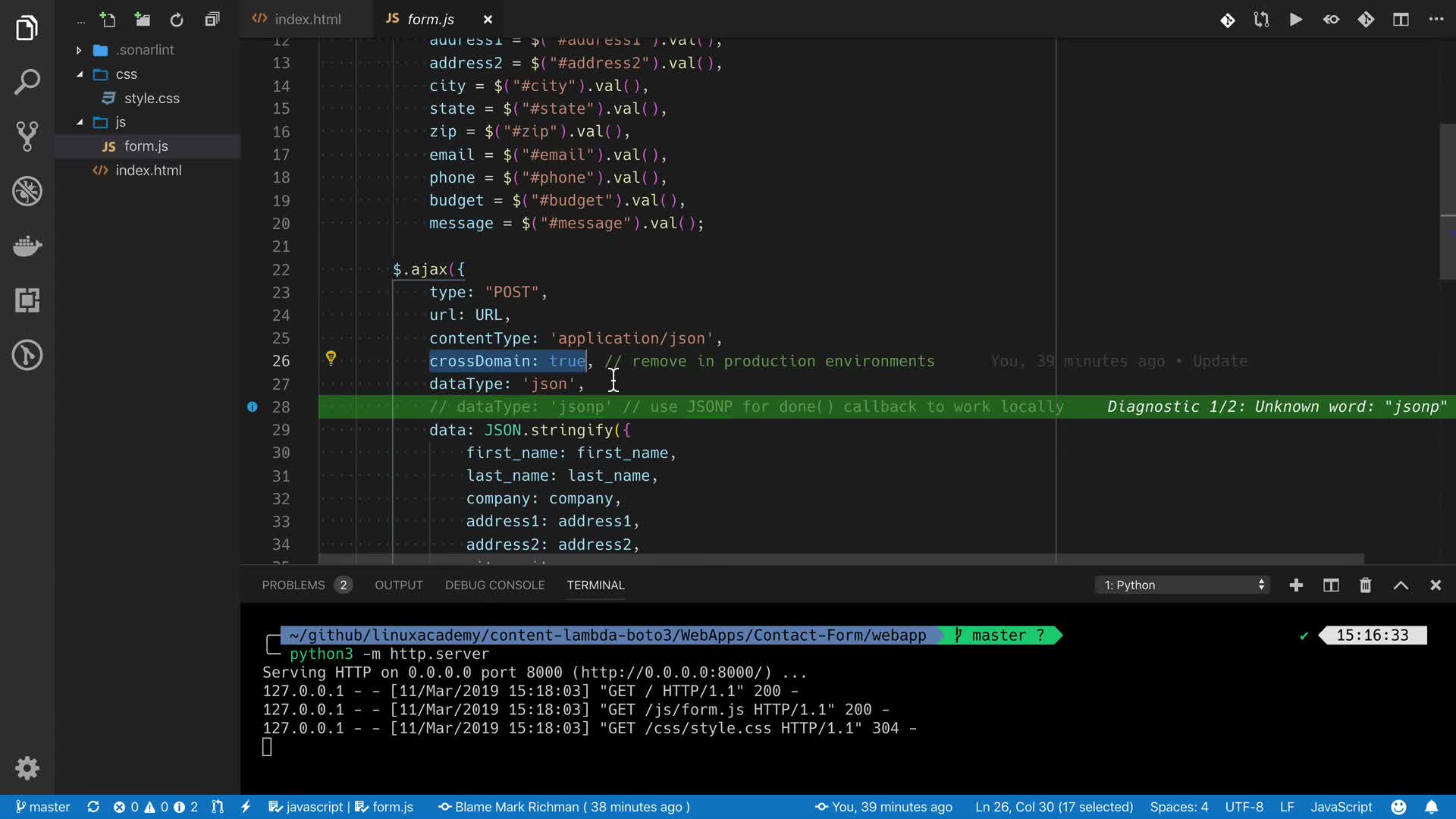Open the Extensions view
The width and height of the screenshot is (1456, 819).
pyautogui.click(x=27, y=300)
